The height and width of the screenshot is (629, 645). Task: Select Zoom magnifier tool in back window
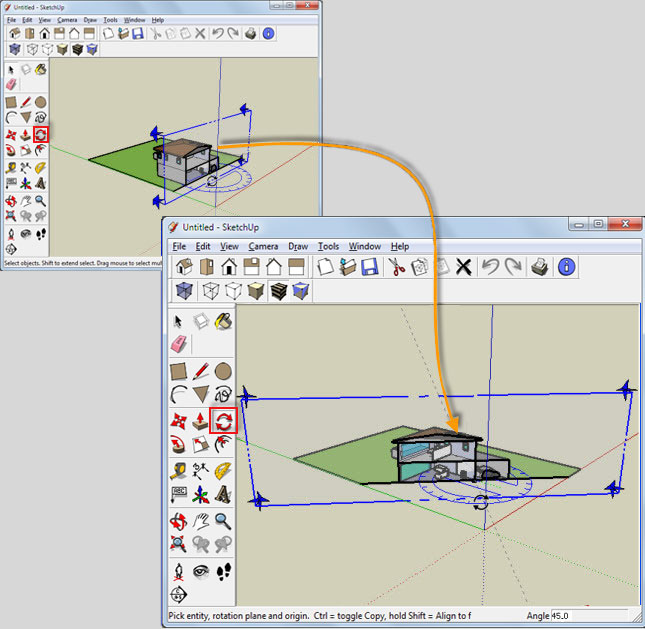40,201
